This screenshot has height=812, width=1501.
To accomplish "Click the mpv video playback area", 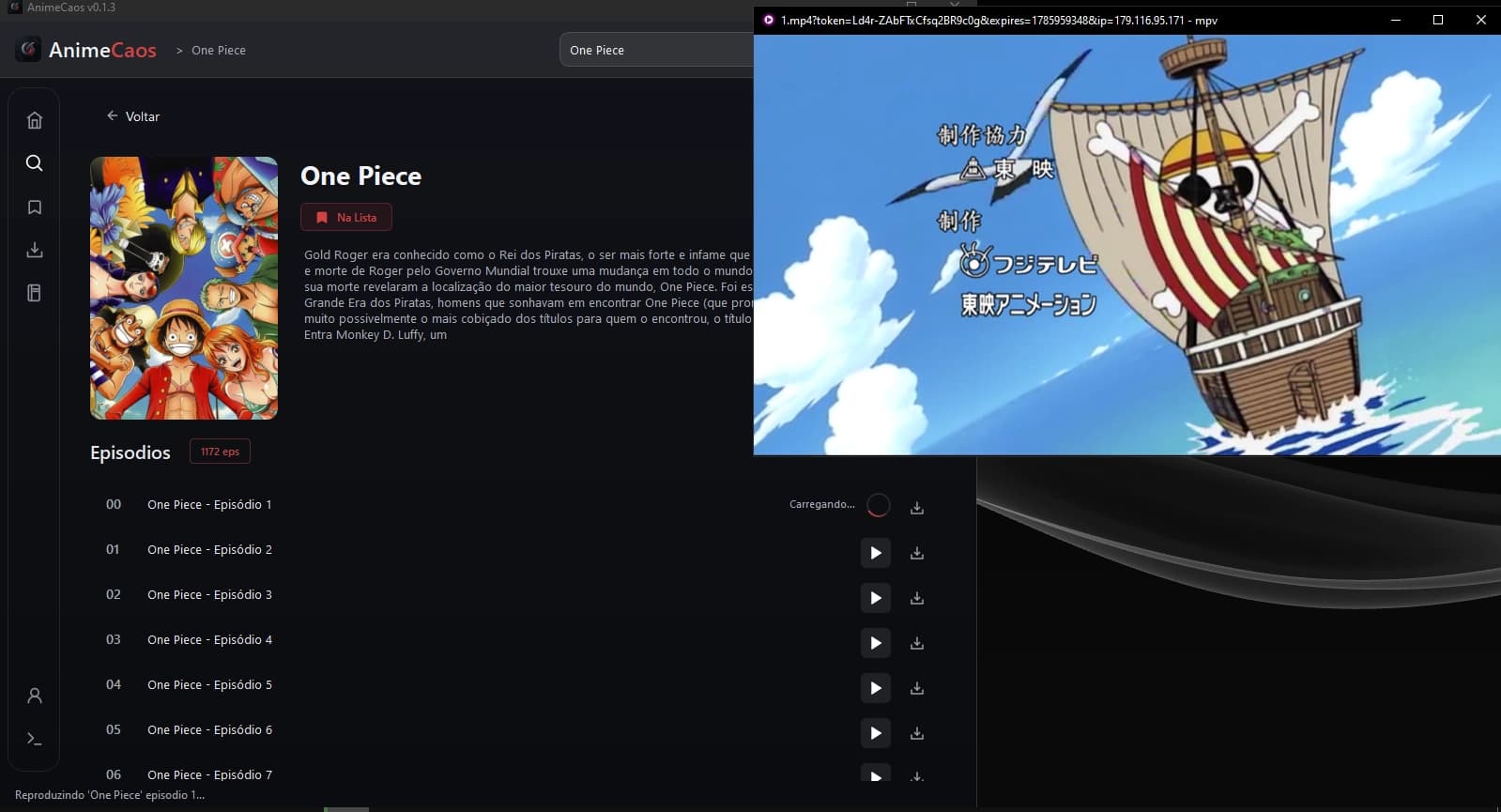I will click(x=1126, y=245).
